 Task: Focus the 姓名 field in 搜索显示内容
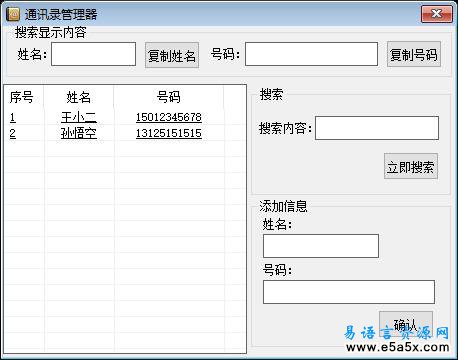[93, 54]
